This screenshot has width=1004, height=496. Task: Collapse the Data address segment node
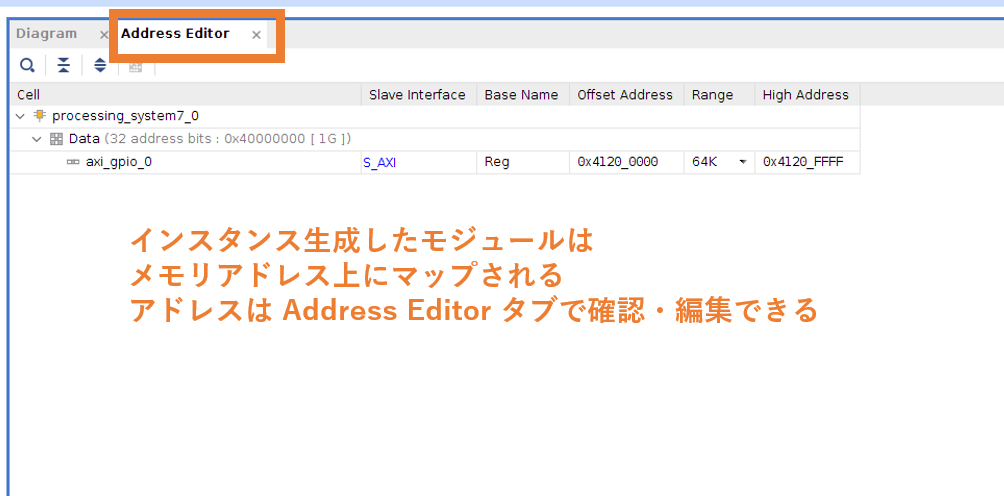[36, 139]
